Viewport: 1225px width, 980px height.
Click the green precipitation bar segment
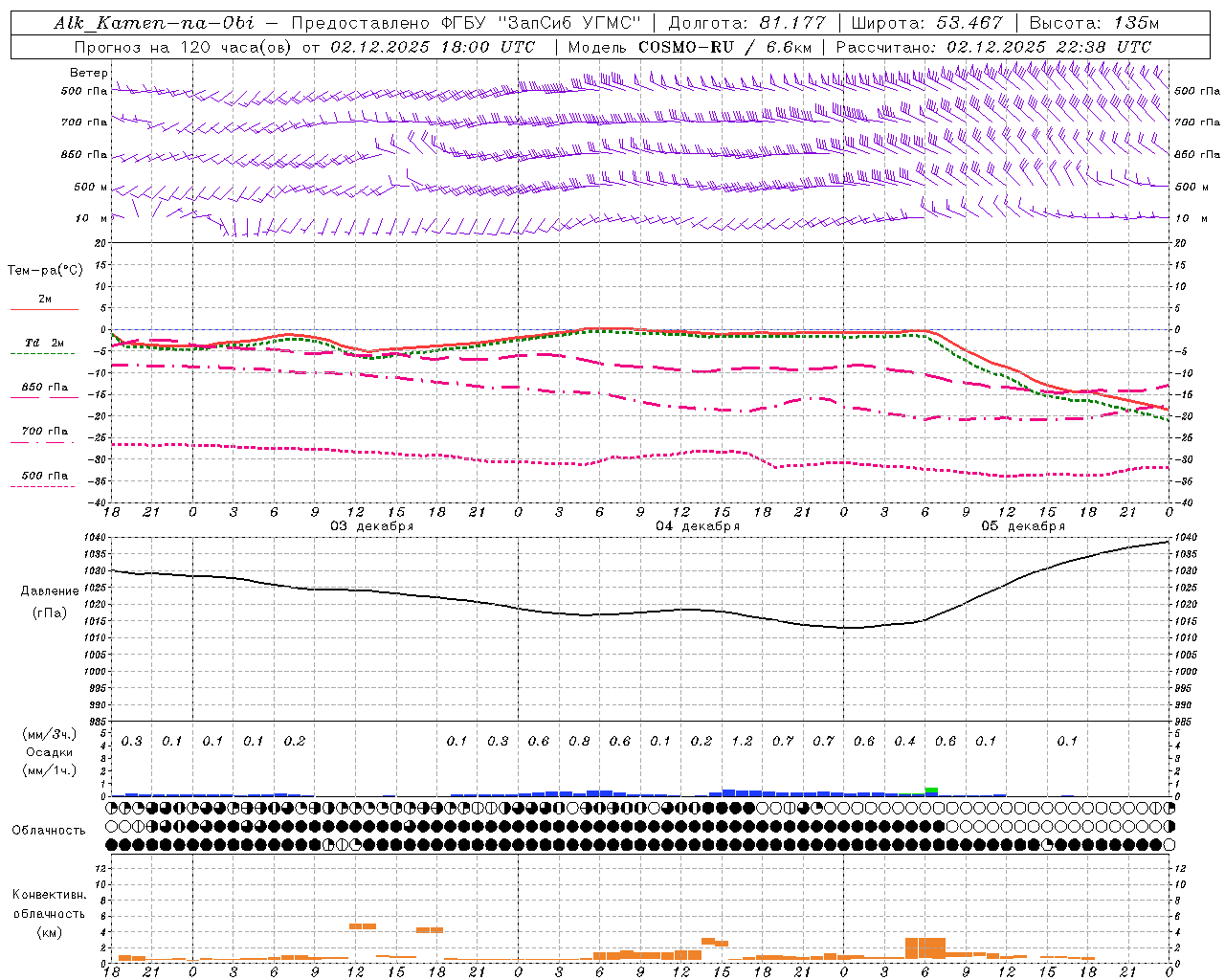931,790
